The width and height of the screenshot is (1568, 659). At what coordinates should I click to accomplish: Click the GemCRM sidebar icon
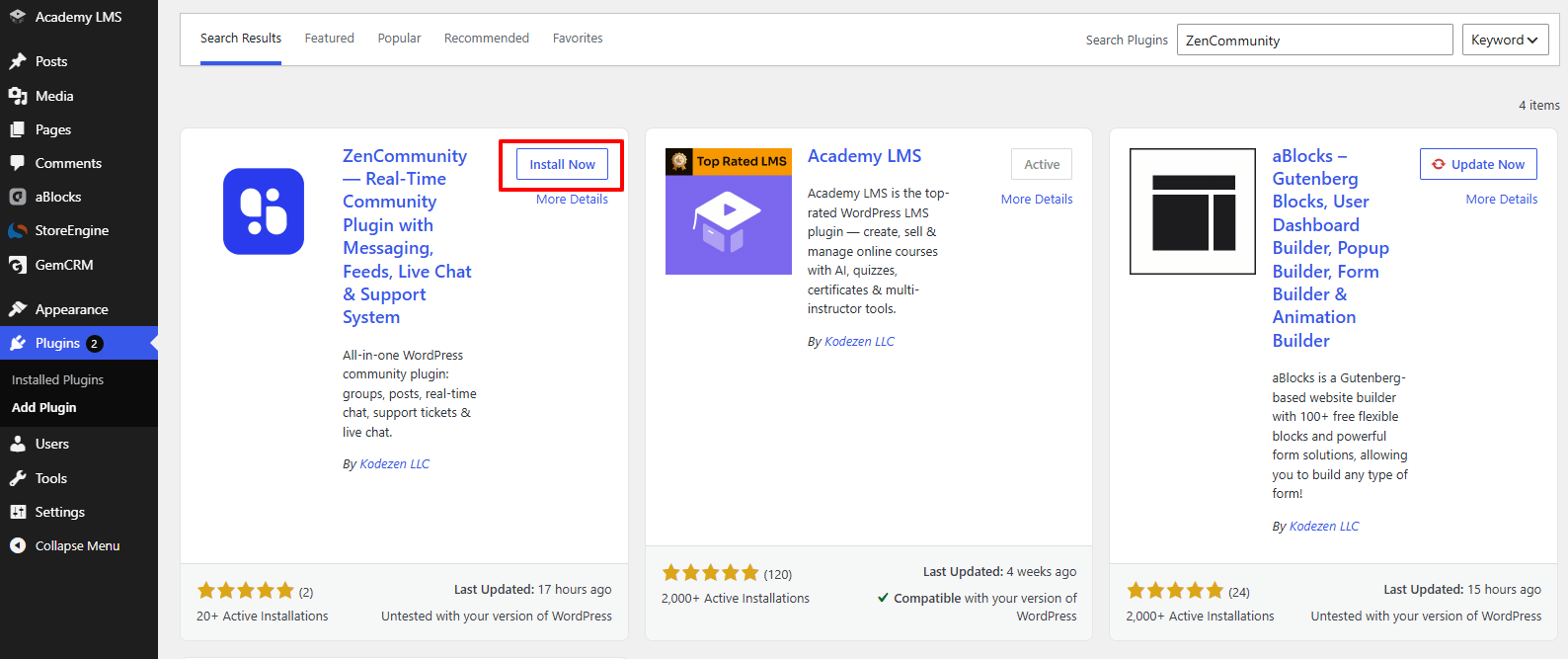[18, 265]
